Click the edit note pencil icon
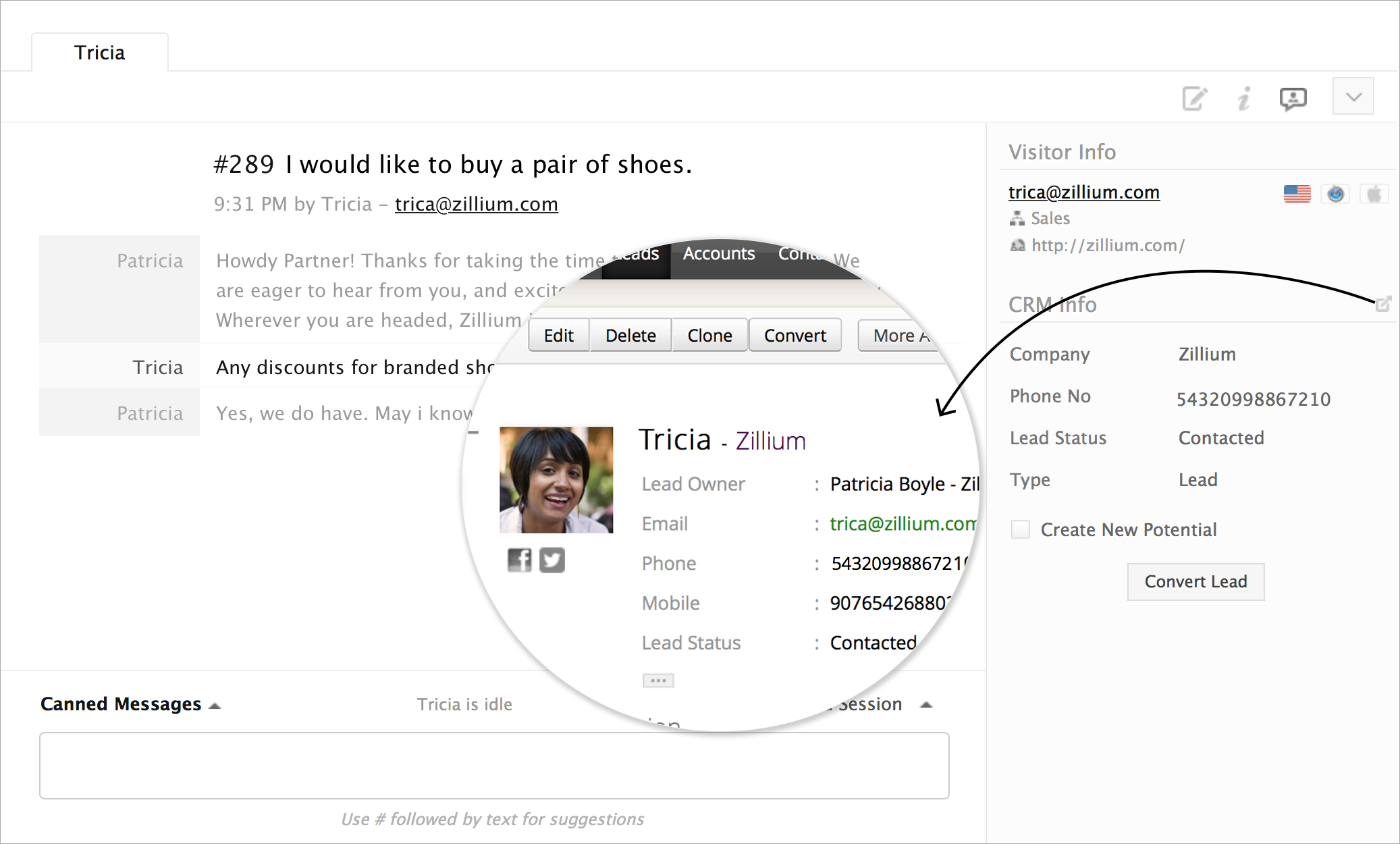 (1194, 99)
